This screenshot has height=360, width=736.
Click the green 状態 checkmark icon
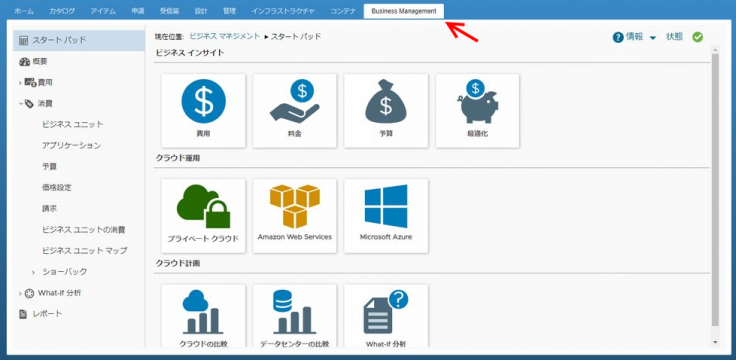(x=698, y=37)
